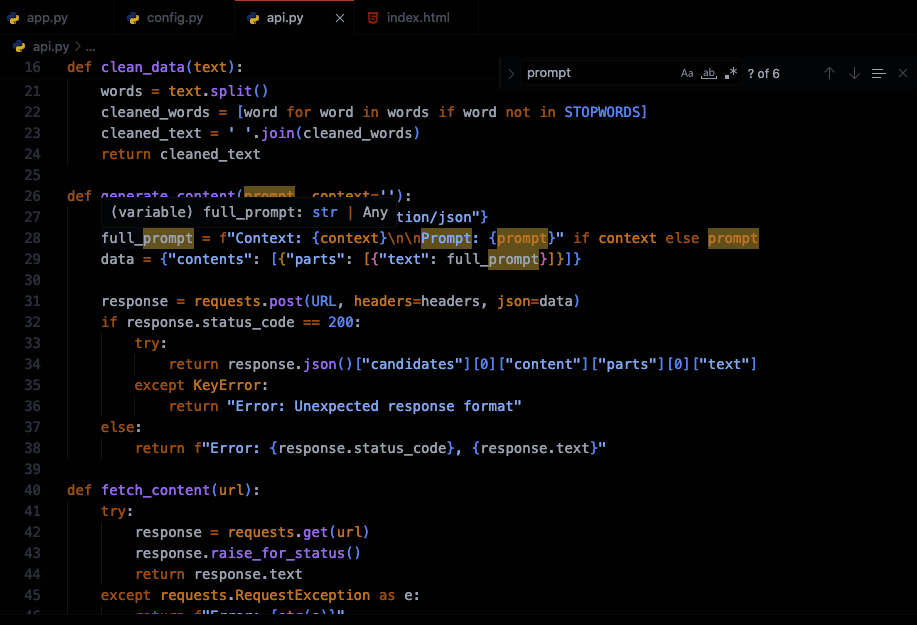Toggle Match Whole Word option
This screenshot has height=625, width=917.
click(709, 73)
